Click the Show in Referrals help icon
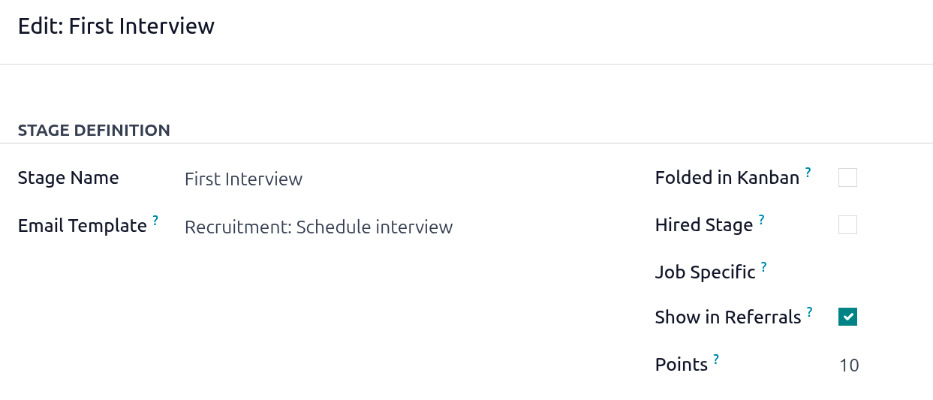Screen dimensions: 933x400 click(x=810, y=311)
